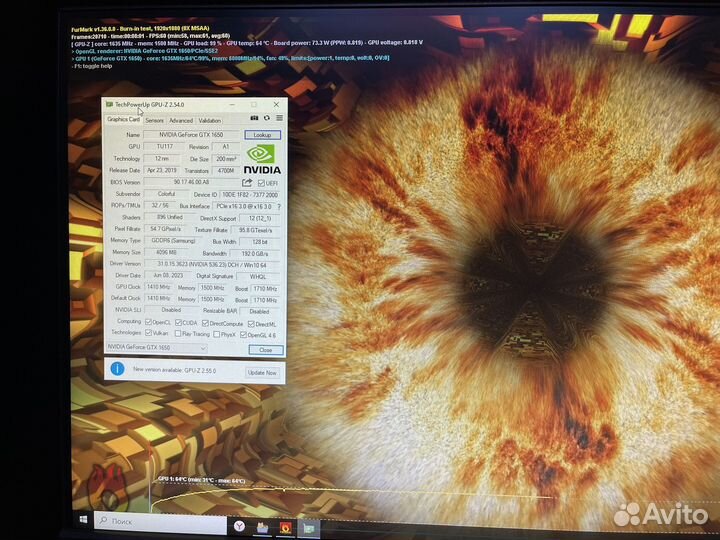Image resolution: width=720 pixels, height=540 pixels.
Task: Click the NVIDIA logo in GPU-Z
Action: (x=262, y=158)
